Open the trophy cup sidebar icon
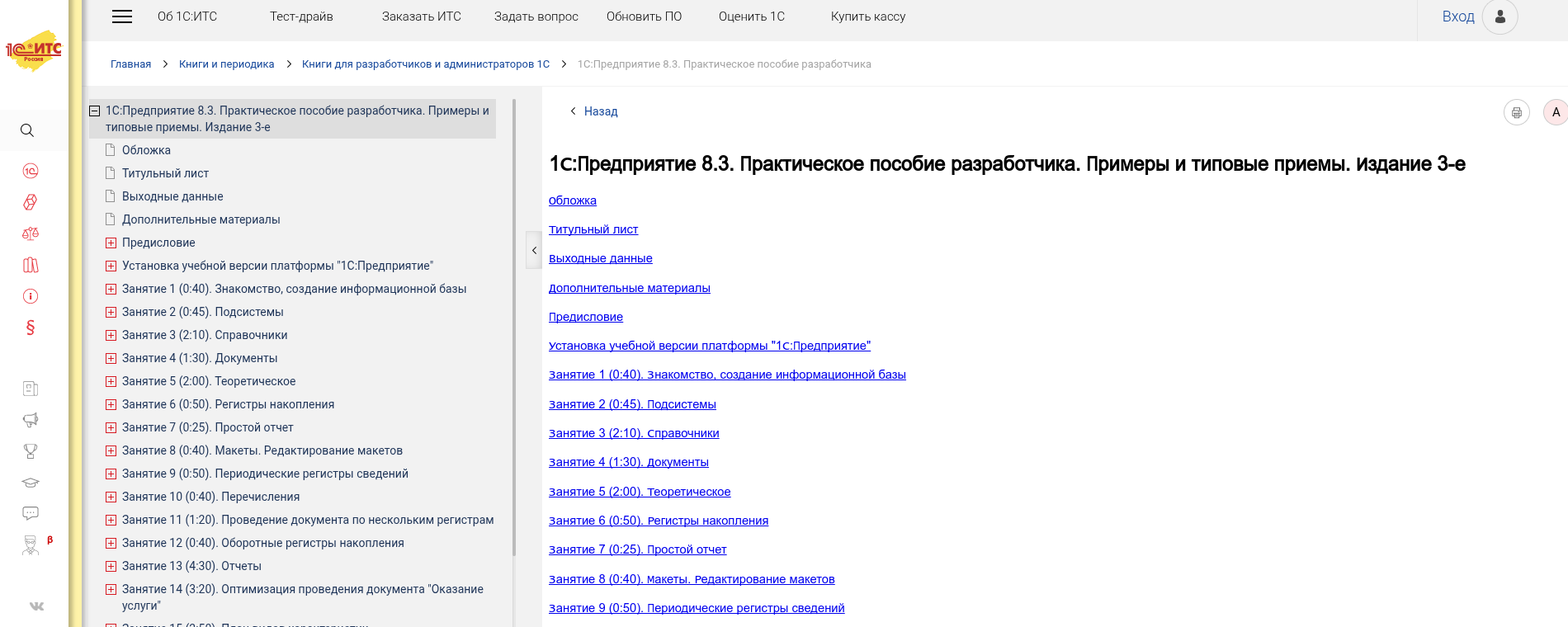This screenshot has width=1568, height=627. coord(31,451)
